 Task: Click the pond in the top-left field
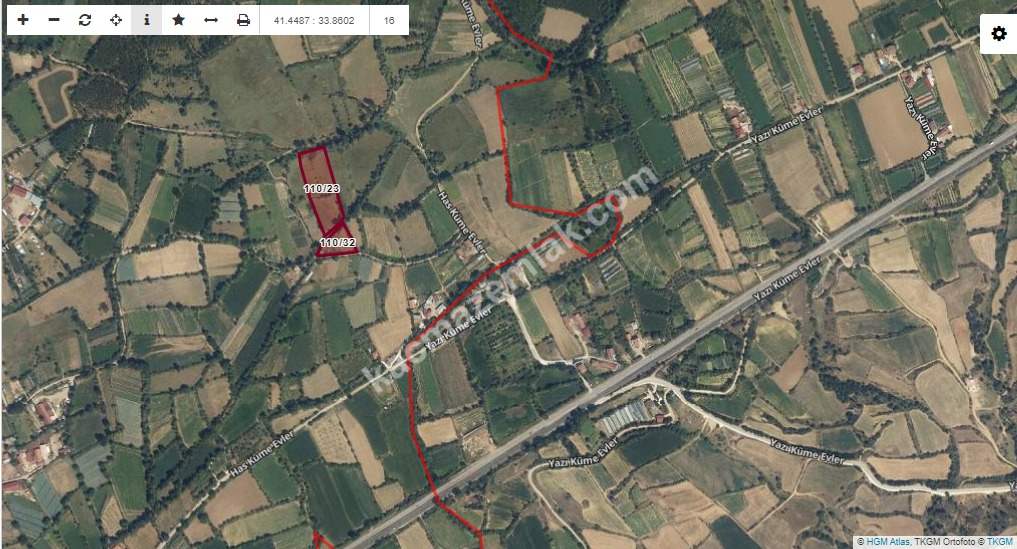click(55, 96)
